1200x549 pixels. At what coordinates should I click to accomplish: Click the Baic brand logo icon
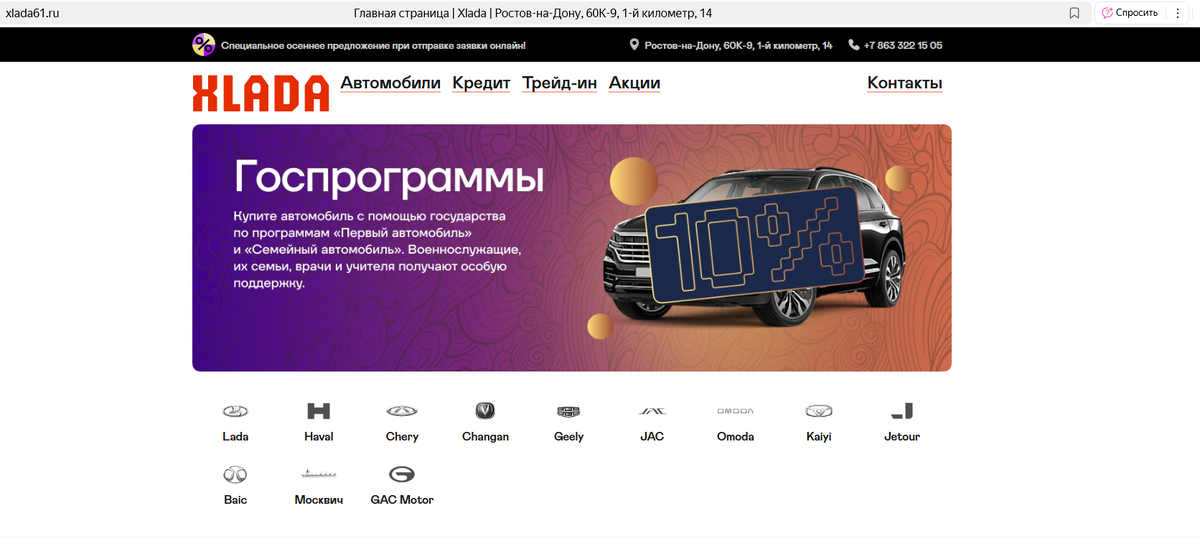click(235, 474)
